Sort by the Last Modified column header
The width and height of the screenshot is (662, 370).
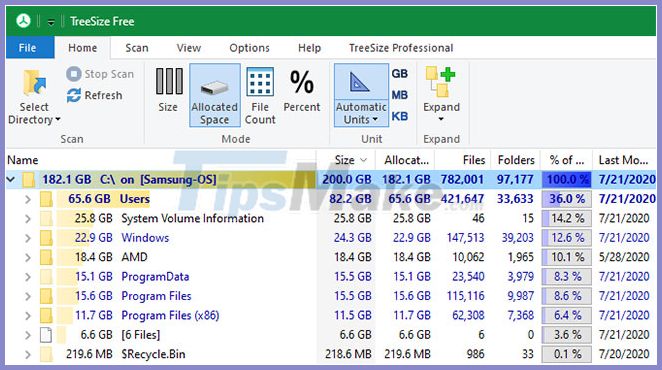tap(625, 161)
